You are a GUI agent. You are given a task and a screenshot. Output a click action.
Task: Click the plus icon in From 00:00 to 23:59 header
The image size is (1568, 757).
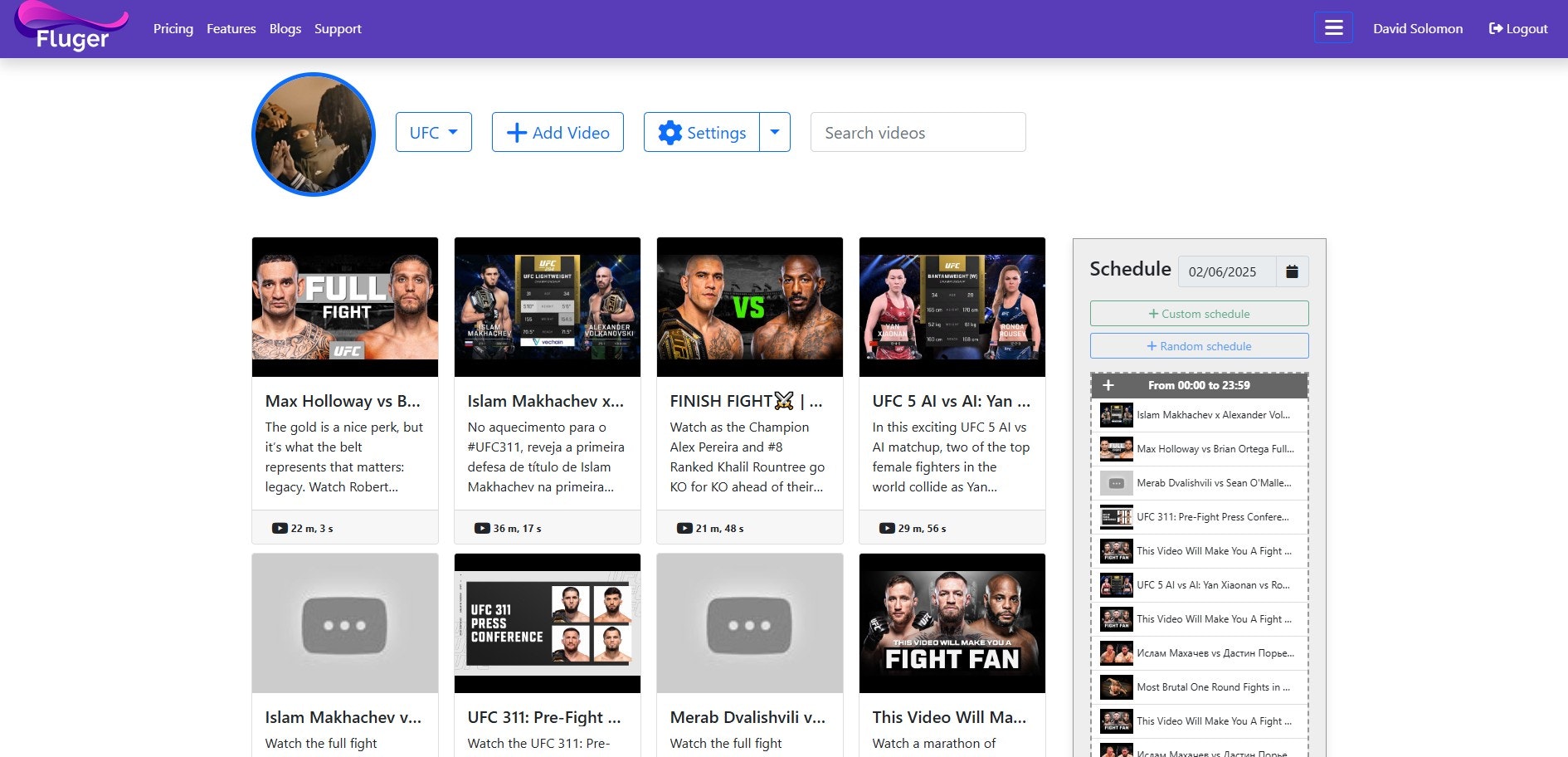pyautogui.click(x=1108, y=385)
